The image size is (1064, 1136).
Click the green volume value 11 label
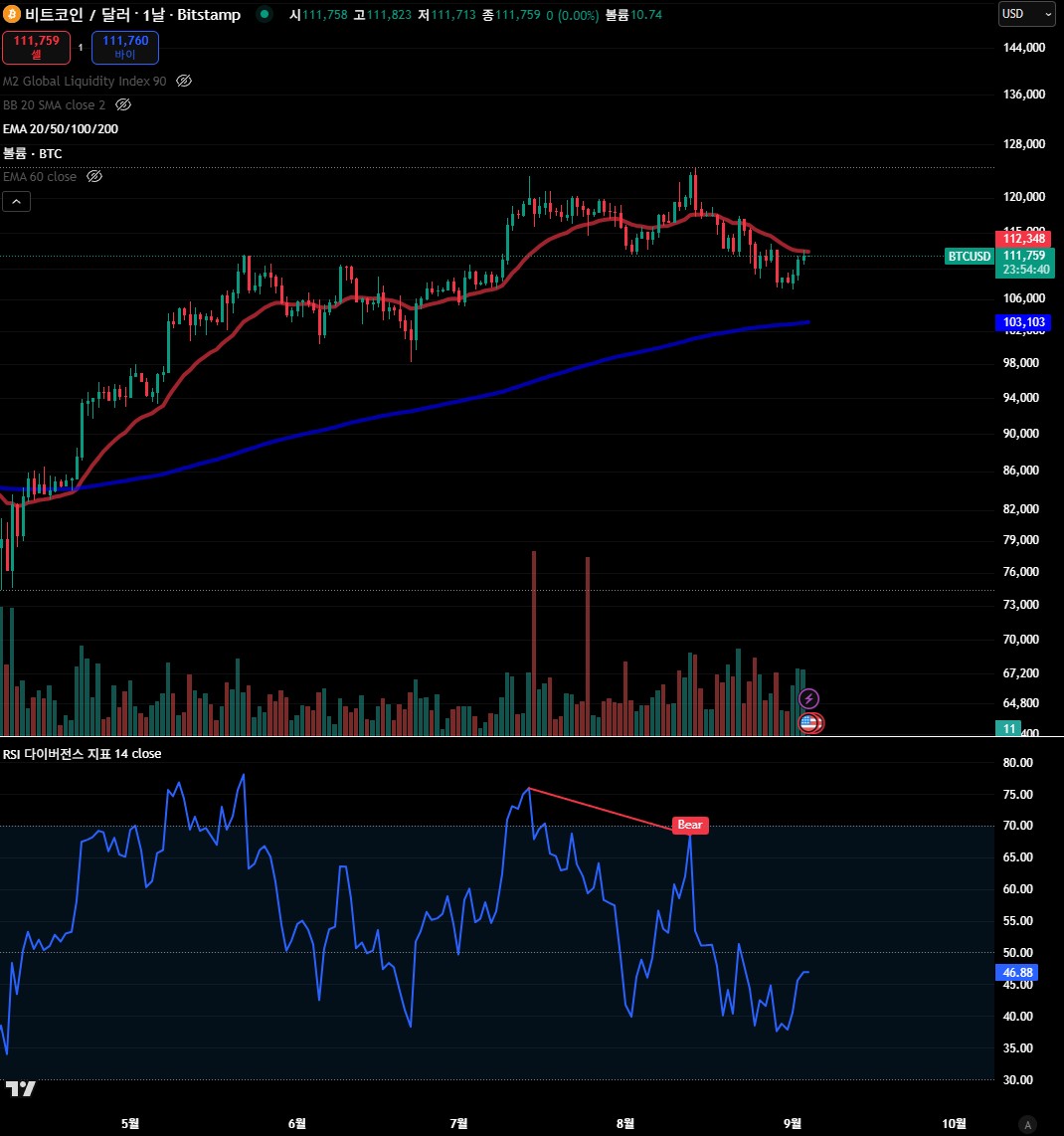pos(1008,729)
